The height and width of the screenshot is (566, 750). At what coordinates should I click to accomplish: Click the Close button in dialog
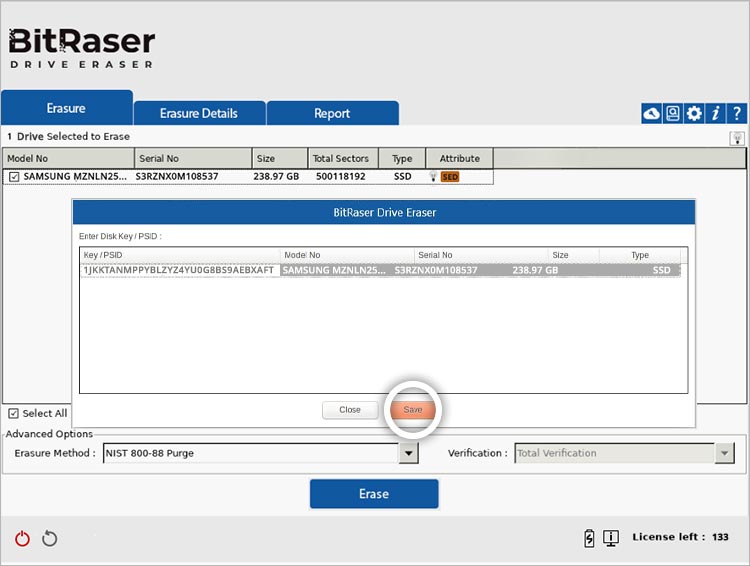pos(350,410)
